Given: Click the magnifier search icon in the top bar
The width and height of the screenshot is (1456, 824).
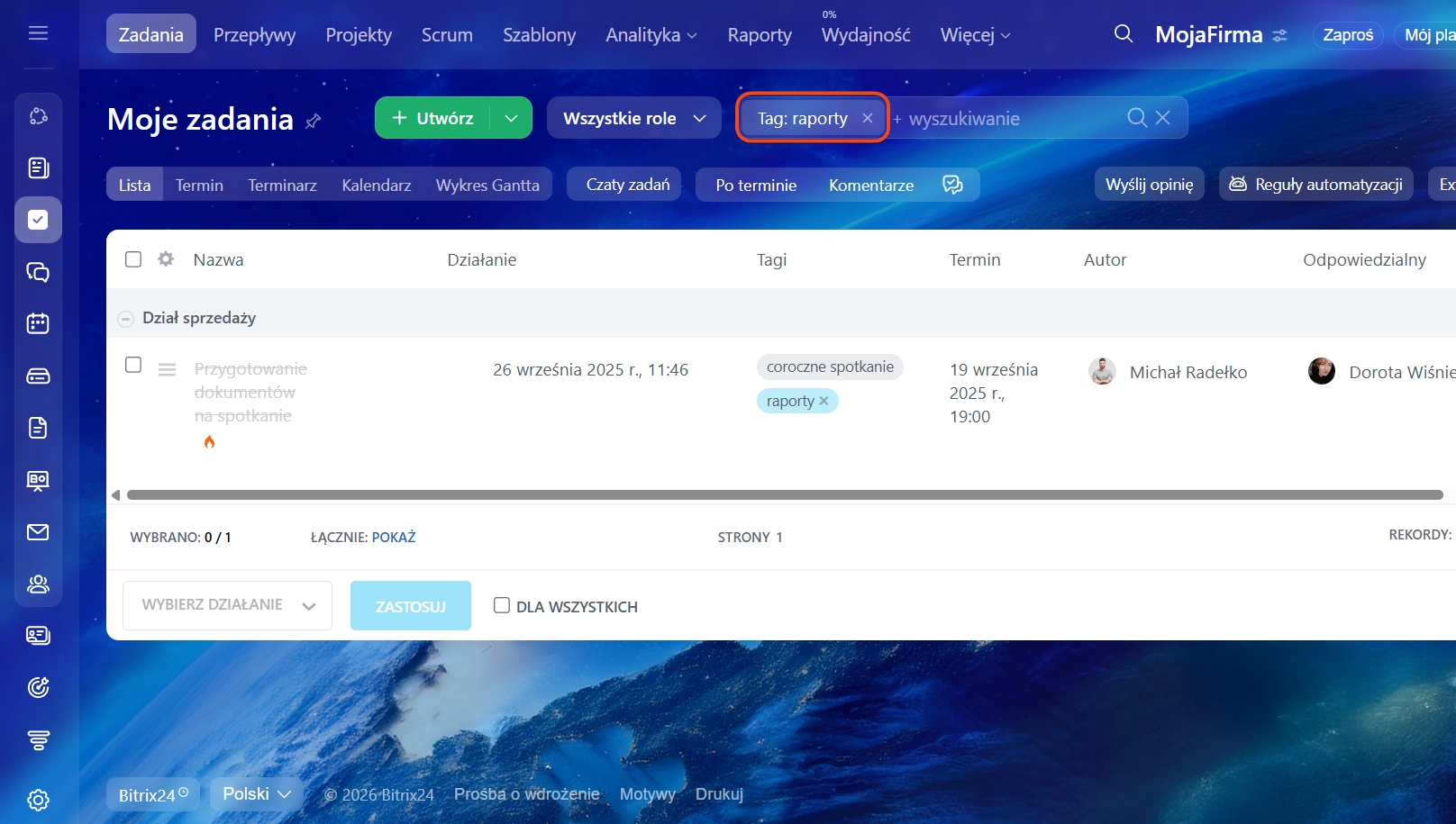Looking at the screenshot, I should (1123, 34).
